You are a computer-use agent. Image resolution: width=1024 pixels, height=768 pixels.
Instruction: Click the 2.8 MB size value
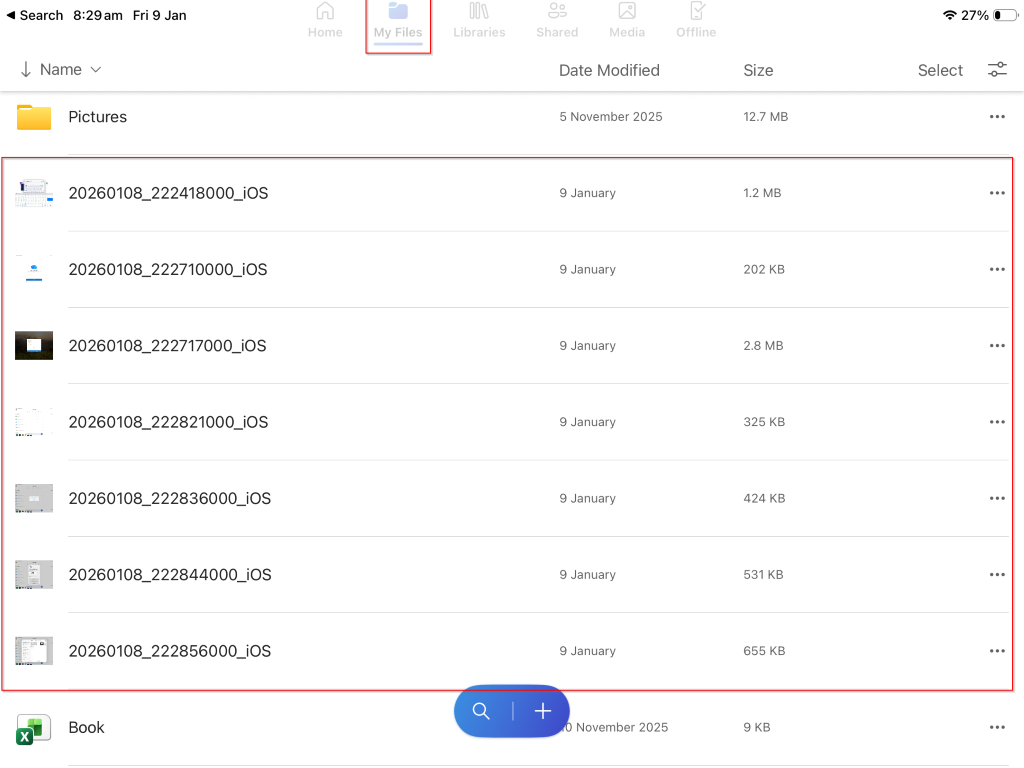763,345
